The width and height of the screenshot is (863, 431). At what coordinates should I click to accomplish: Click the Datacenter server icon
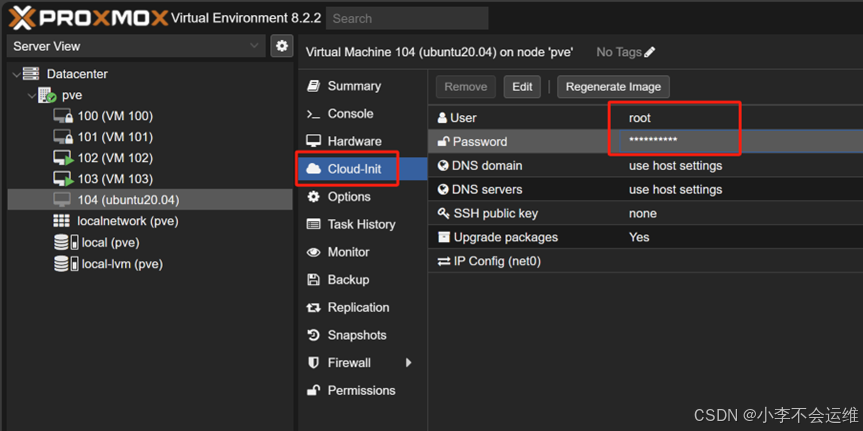point(31,74)
